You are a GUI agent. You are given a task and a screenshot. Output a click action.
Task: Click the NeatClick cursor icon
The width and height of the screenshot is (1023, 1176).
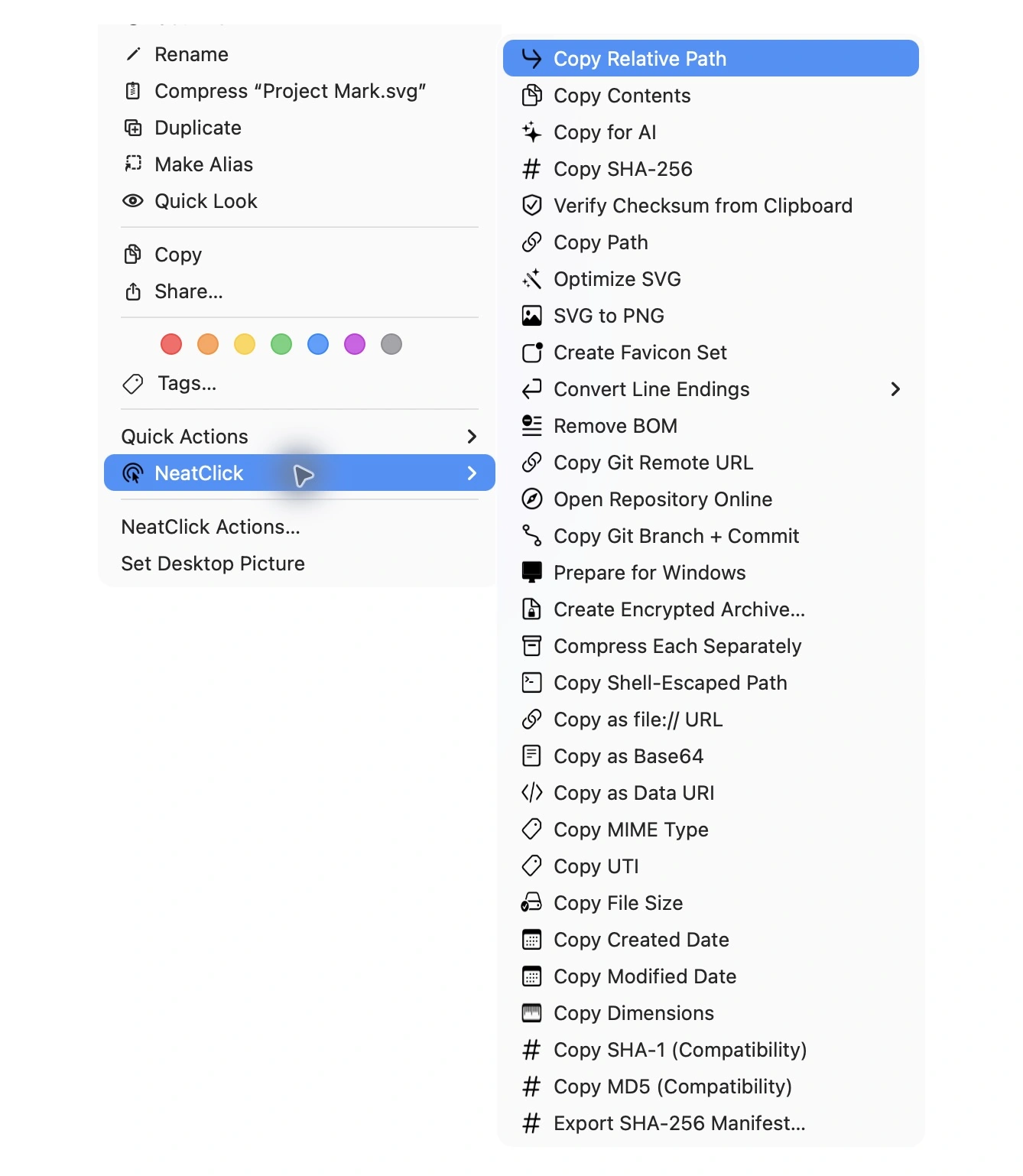coord(133,473)
